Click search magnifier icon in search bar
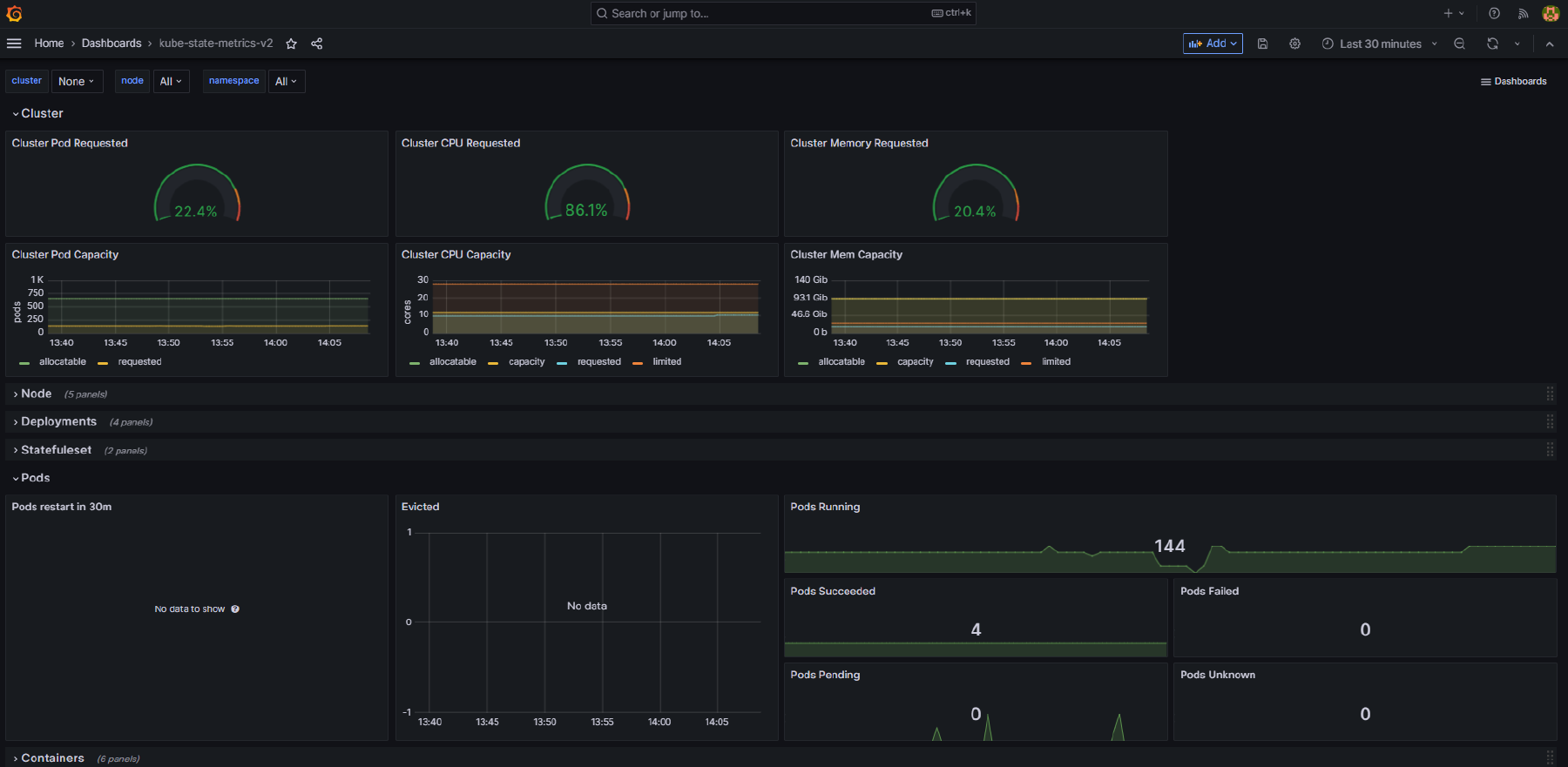 coord(602,13)
